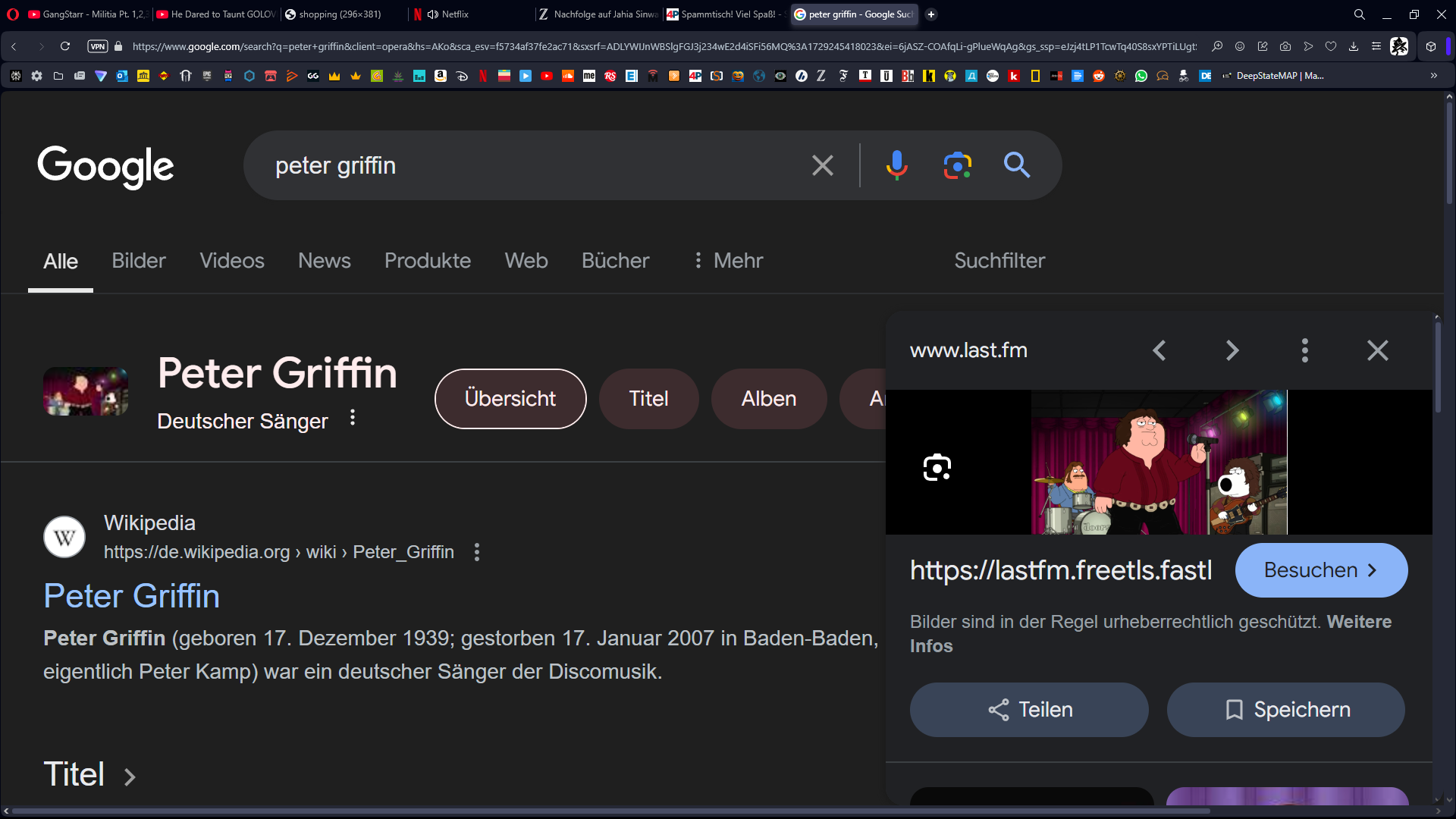Open three-dot menu in image panel
The height and width of the screenshot is (819, 1456).
point(1305,350)
